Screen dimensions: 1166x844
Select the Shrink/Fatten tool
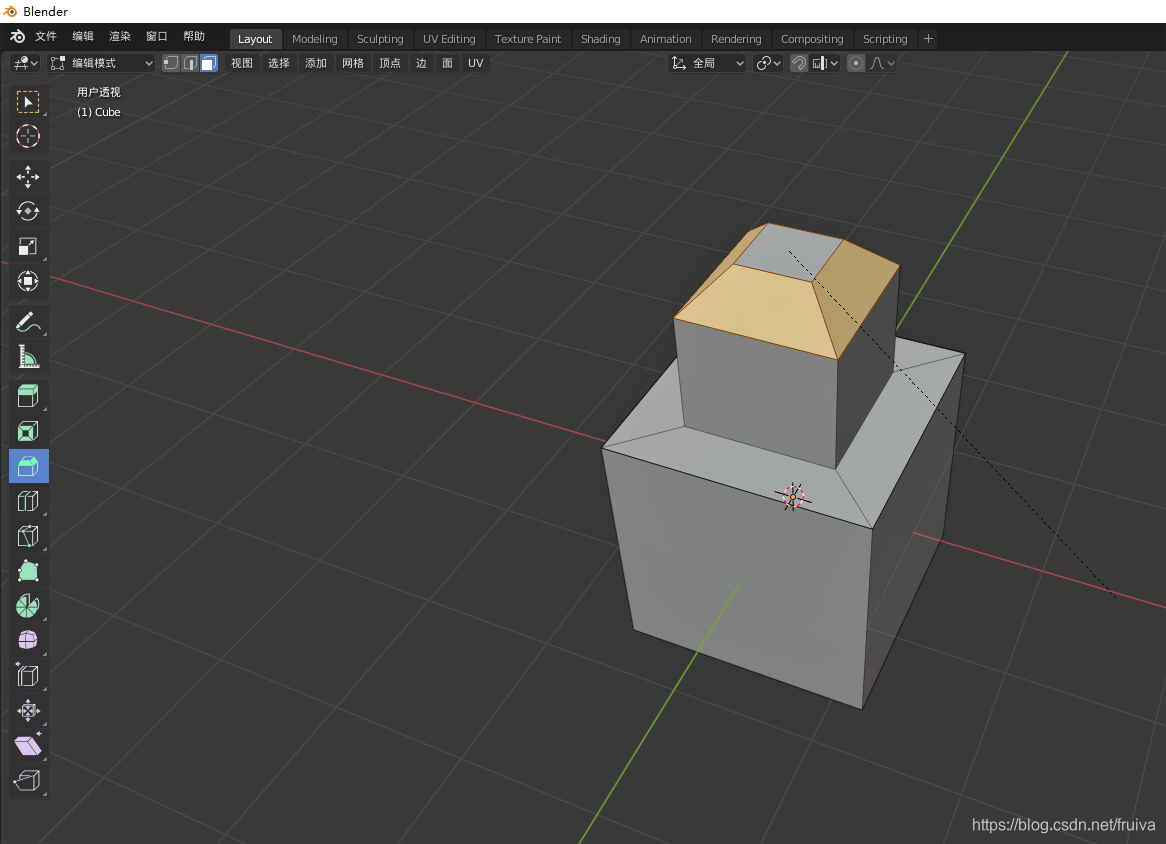pyautogui.click(x=28, y=710)
